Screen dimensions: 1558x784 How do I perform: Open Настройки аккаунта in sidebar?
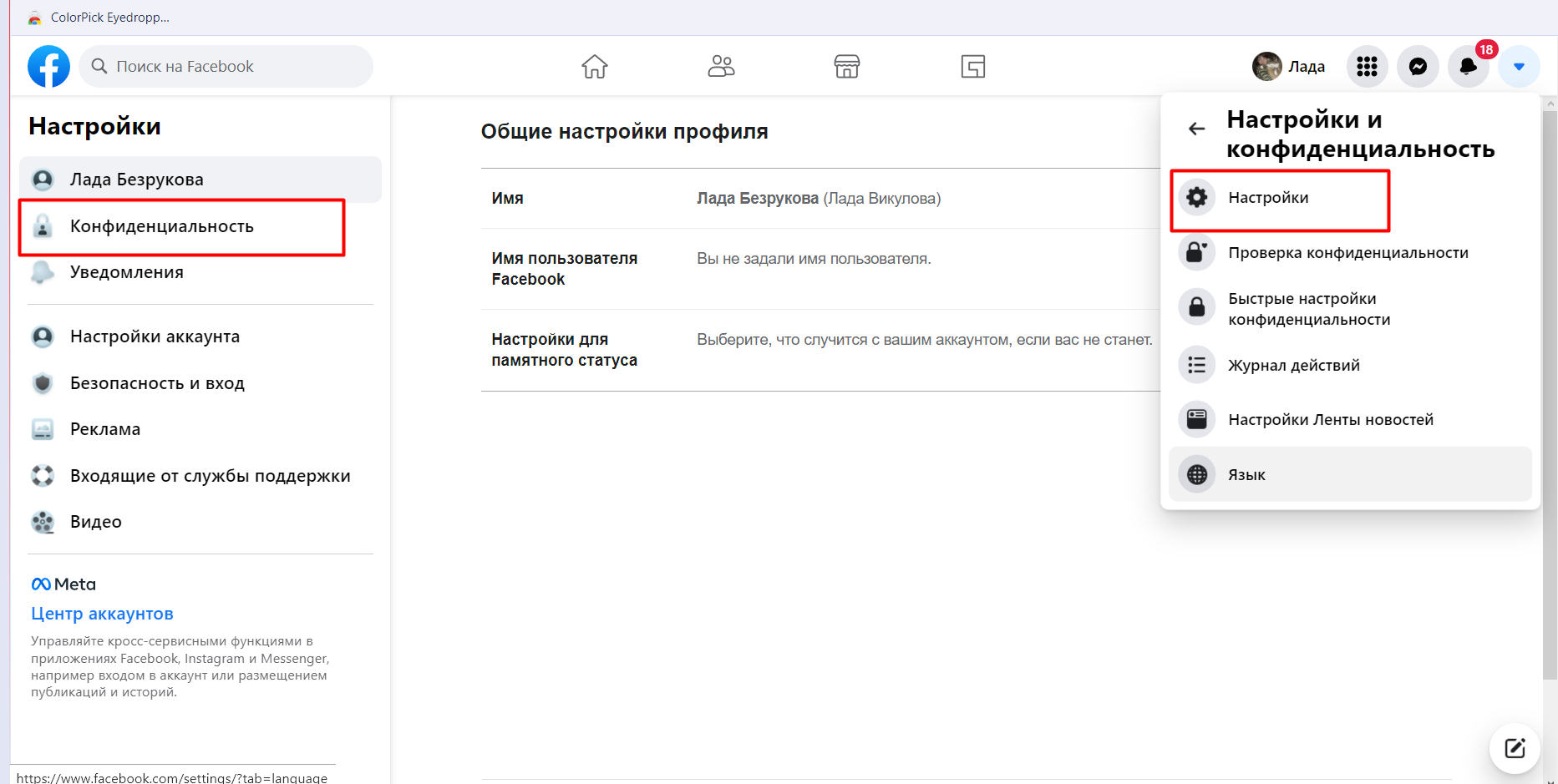[x=200, y=336]
